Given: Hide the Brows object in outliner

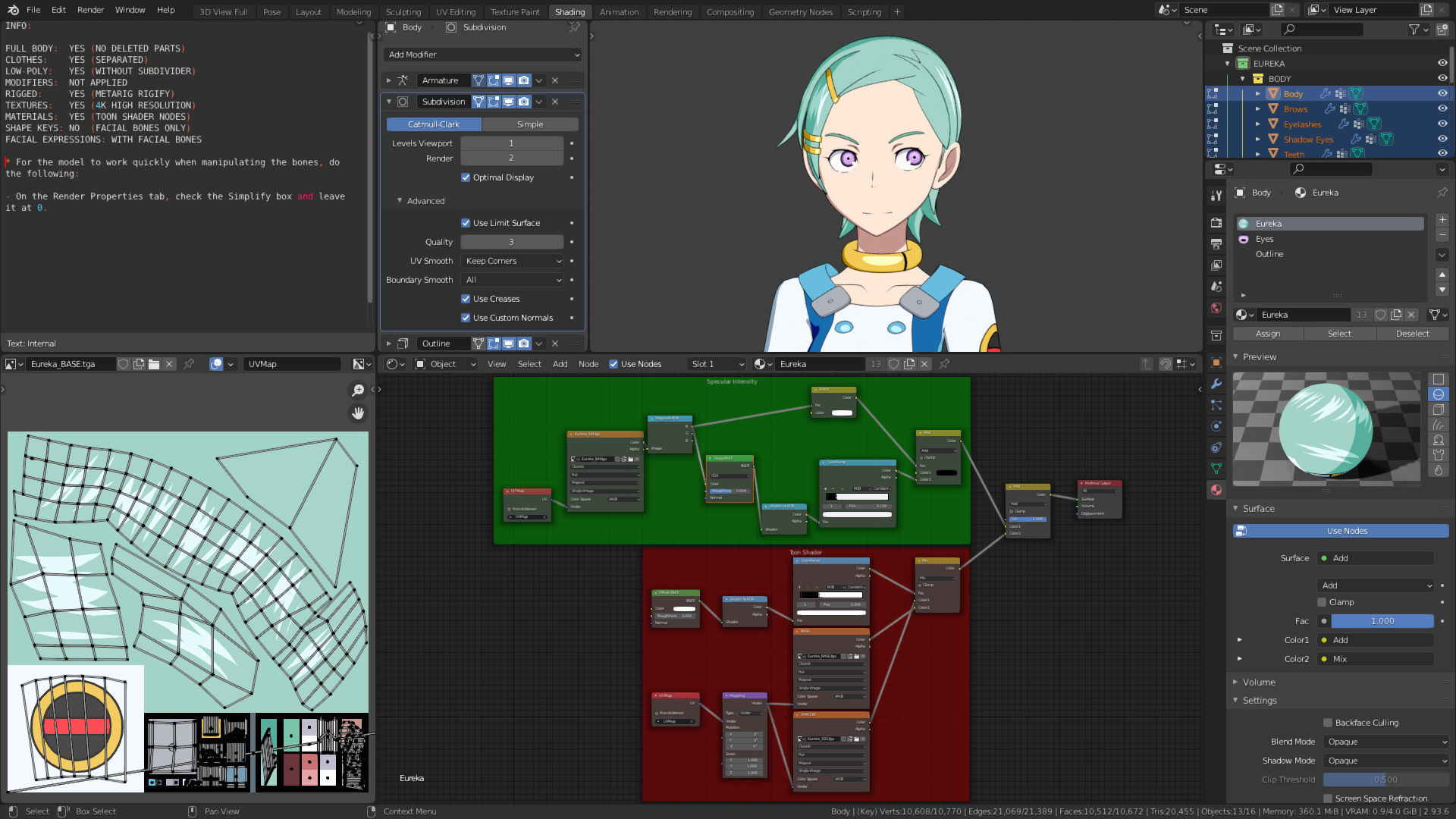Looking at the screenshot, I should [1442, 109].
